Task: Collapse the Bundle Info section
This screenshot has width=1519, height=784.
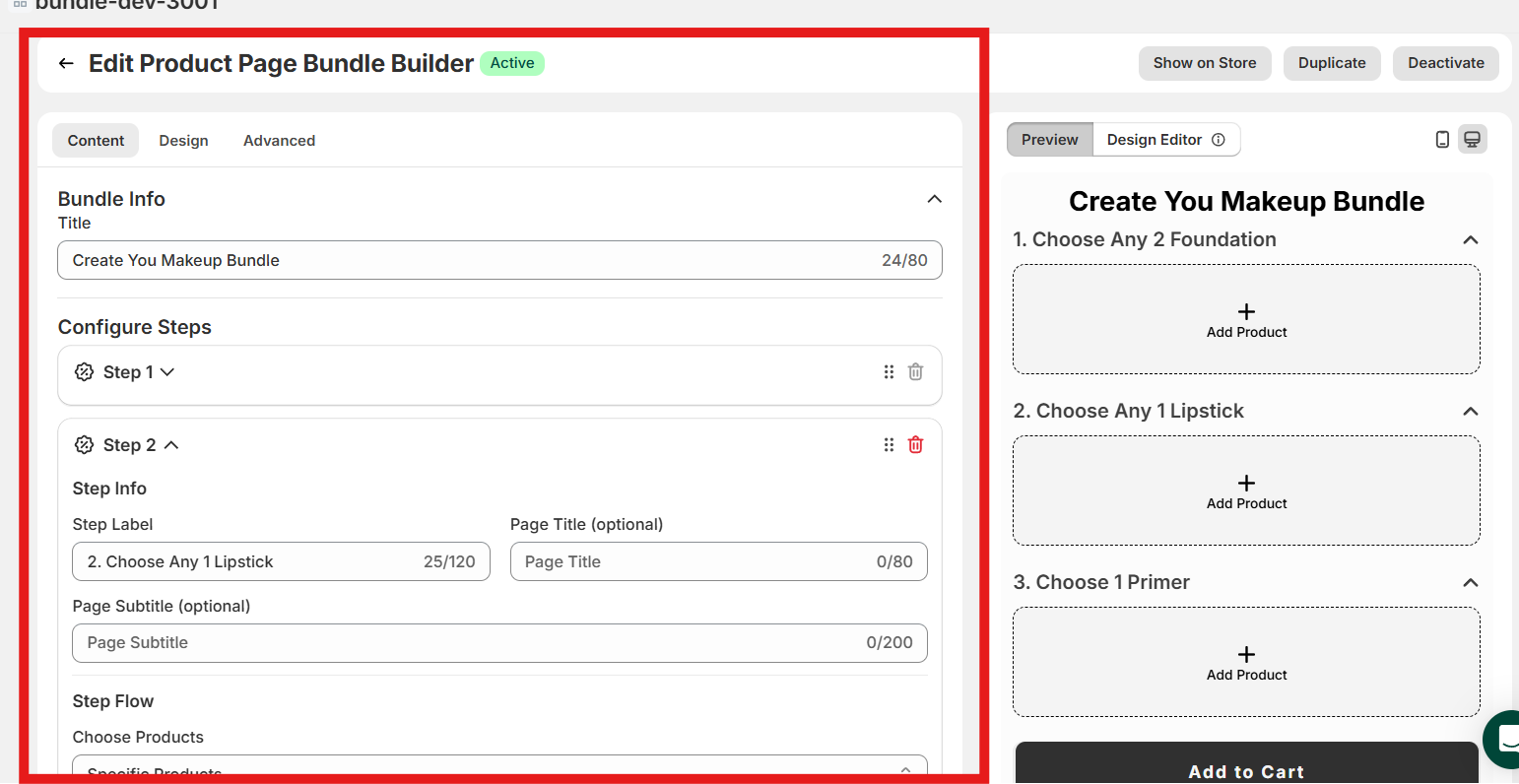Action: point(934,199)
